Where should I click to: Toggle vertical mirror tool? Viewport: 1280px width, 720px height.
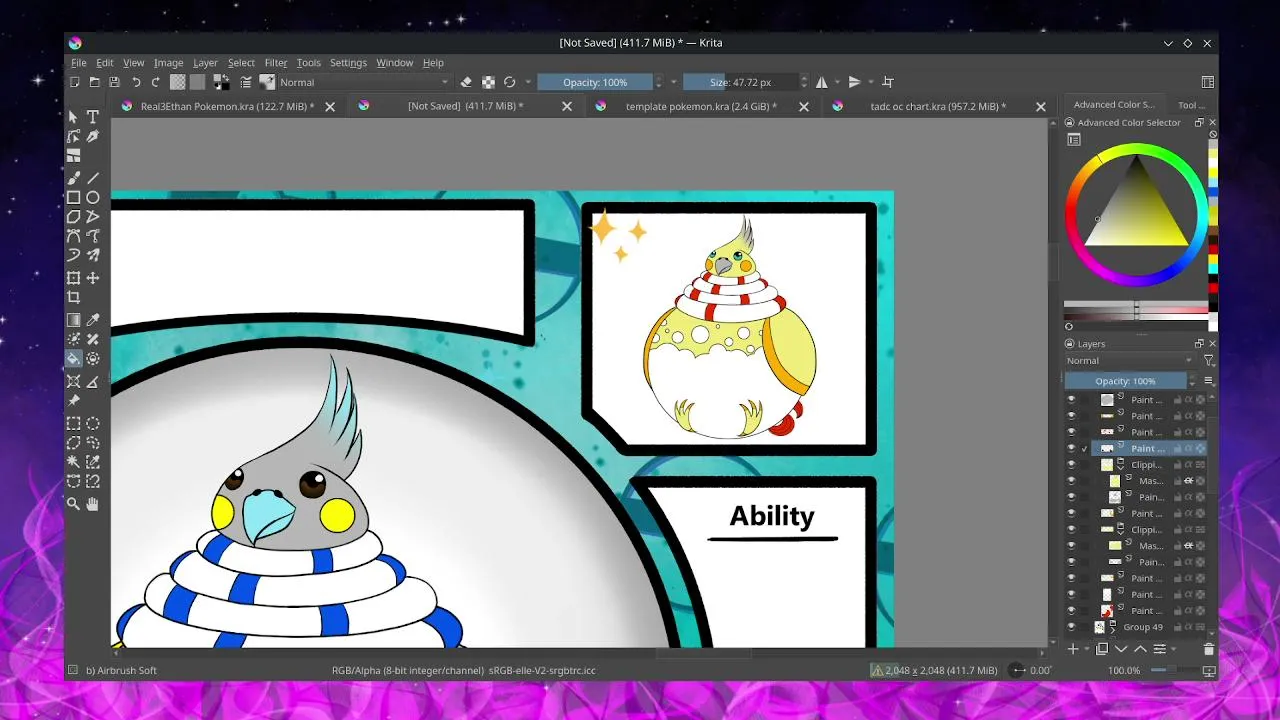pyautogui.click(x=854, y=82)
